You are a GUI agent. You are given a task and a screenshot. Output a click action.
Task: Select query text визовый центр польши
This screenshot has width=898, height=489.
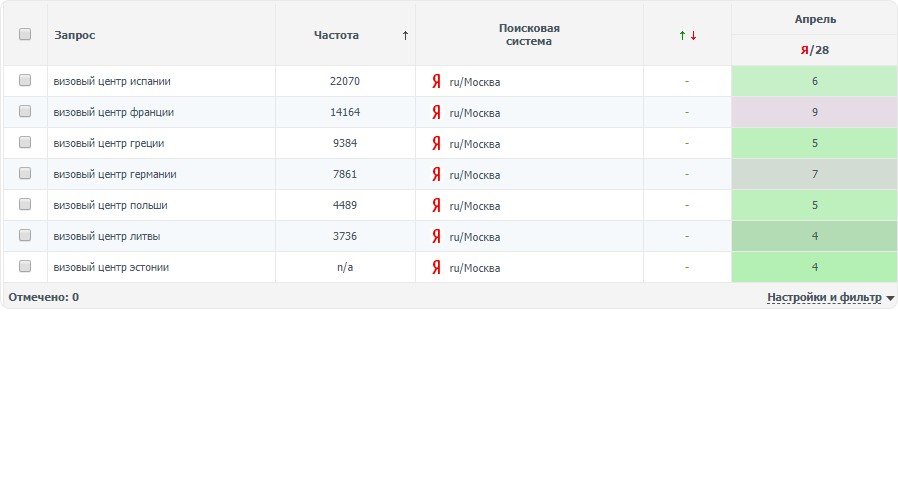tap(111, 205)
